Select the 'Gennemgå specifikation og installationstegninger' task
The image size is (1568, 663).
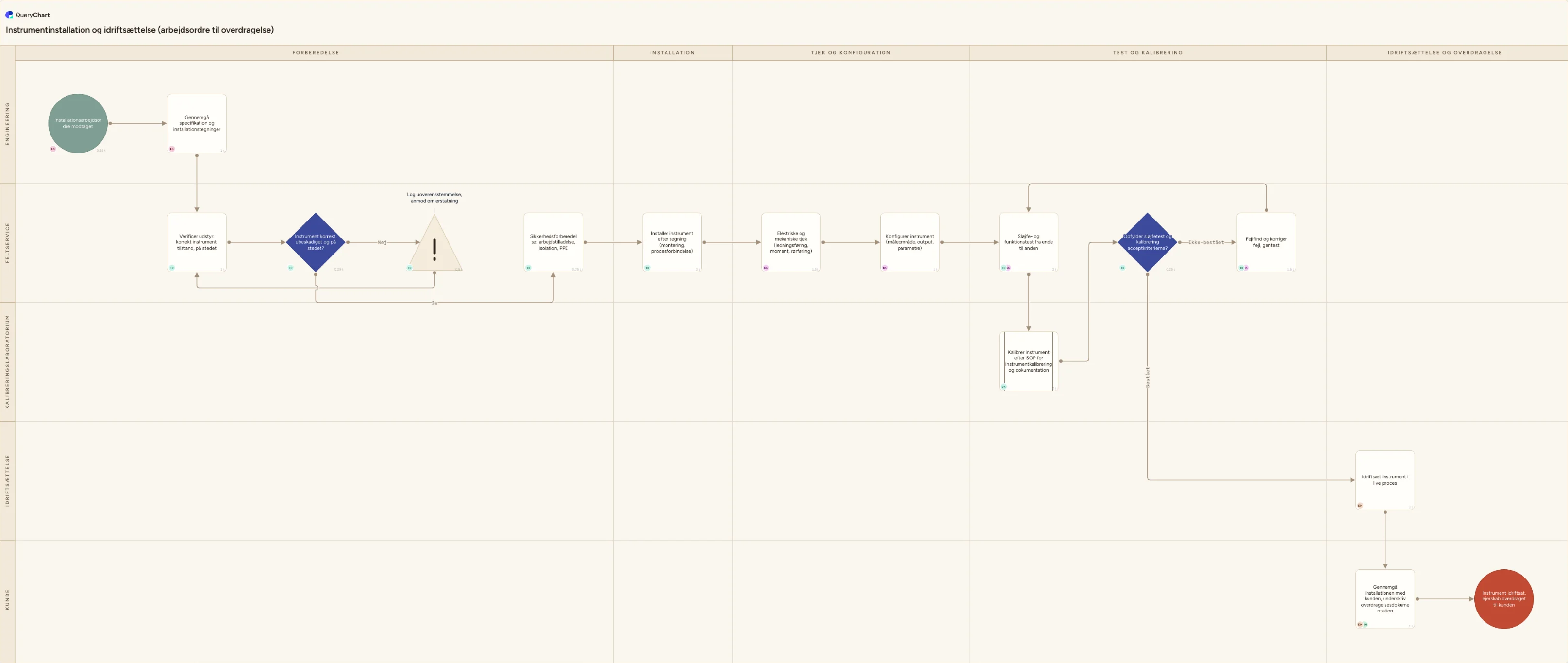tap(197, 123)
